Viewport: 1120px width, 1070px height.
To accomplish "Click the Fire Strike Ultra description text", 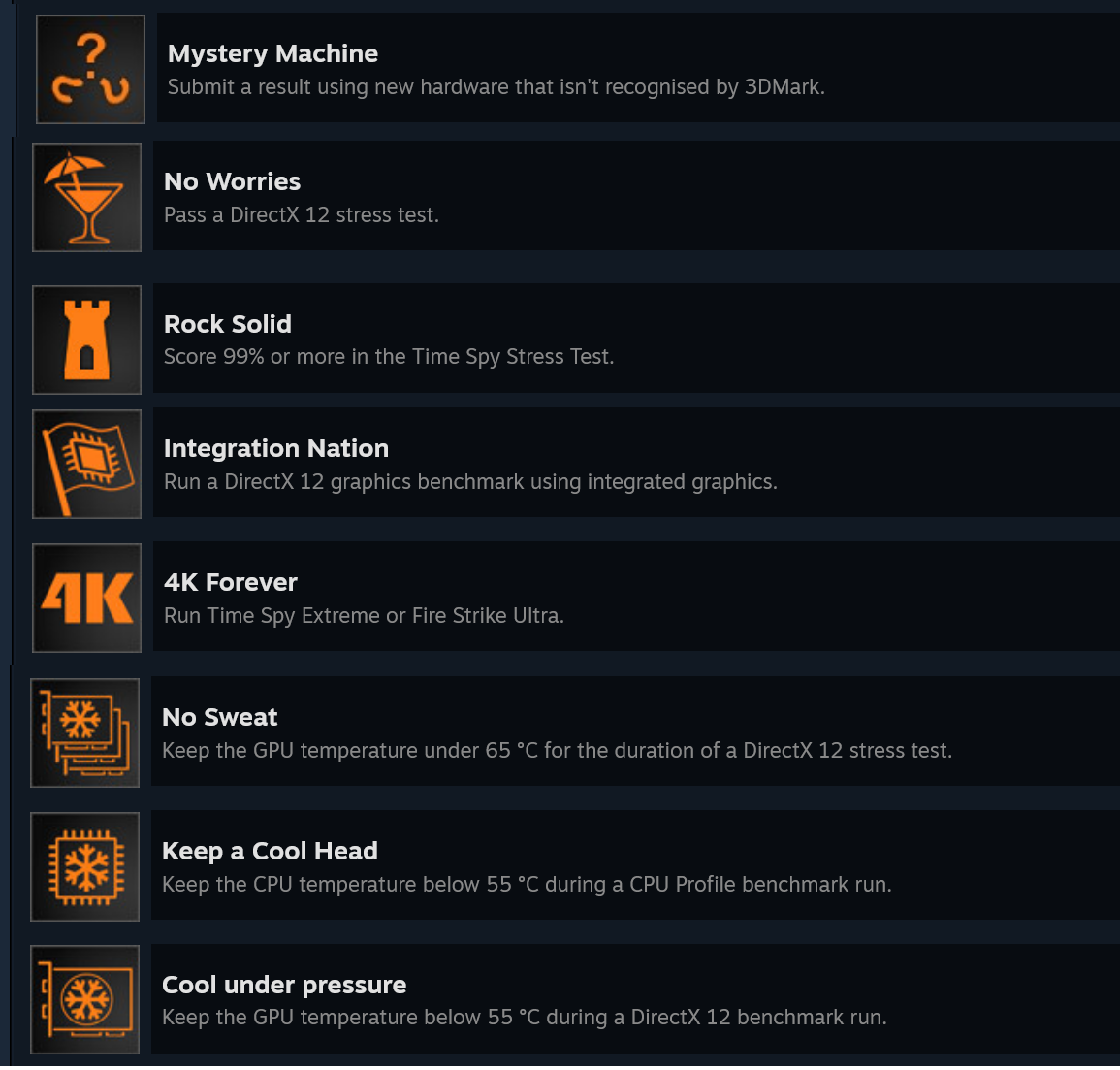I will click(363, 616).
